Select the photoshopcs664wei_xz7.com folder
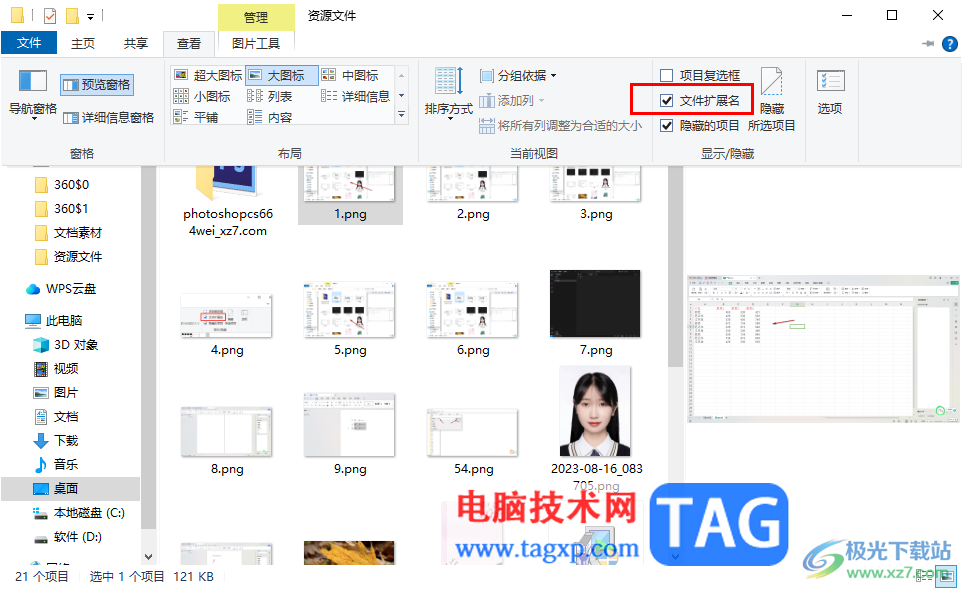 coord(228,201)
